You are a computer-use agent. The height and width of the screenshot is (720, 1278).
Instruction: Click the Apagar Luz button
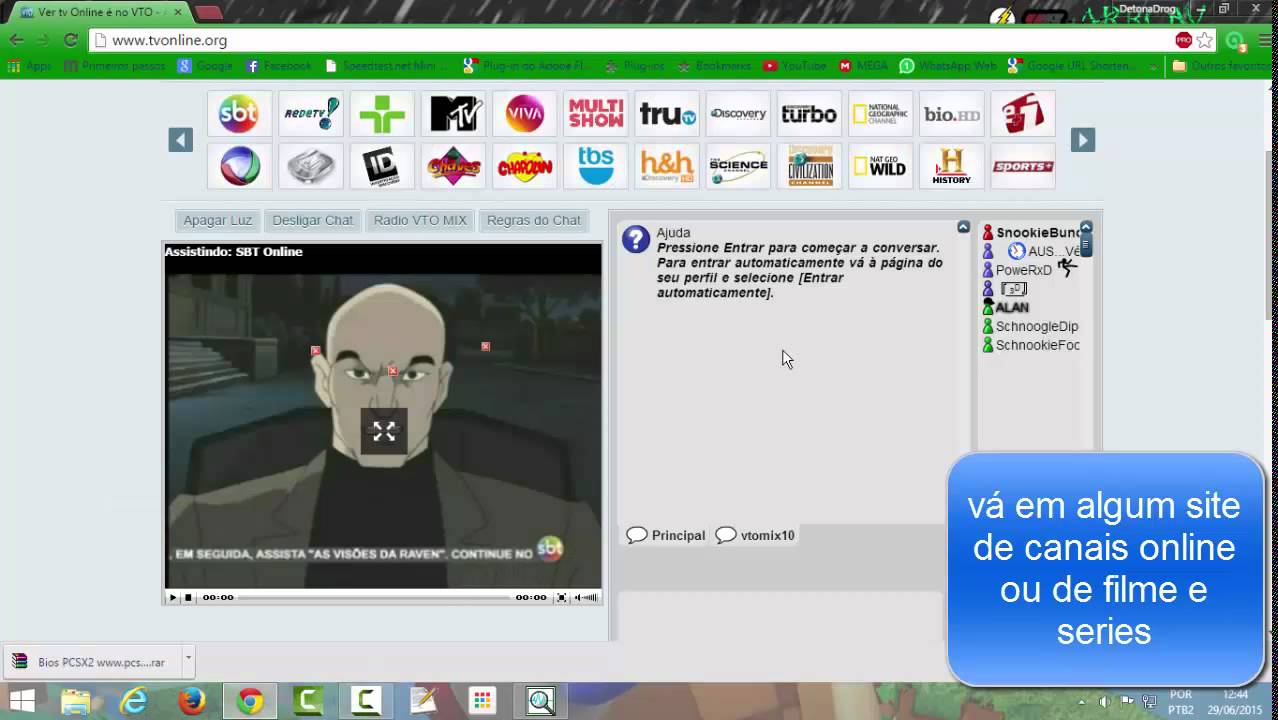click(217, 220)
